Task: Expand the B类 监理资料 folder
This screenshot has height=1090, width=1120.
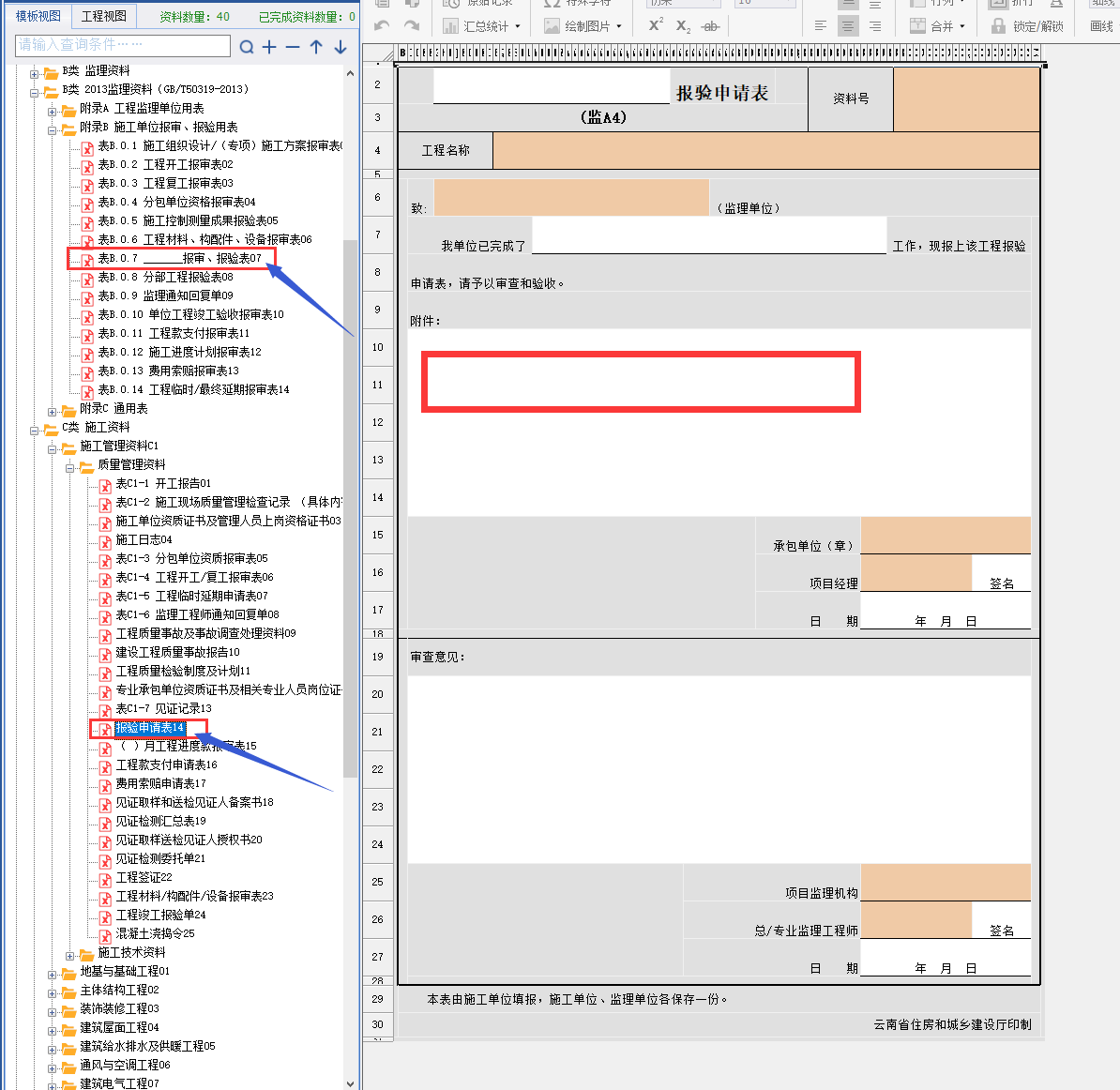Action: (34, 73)
